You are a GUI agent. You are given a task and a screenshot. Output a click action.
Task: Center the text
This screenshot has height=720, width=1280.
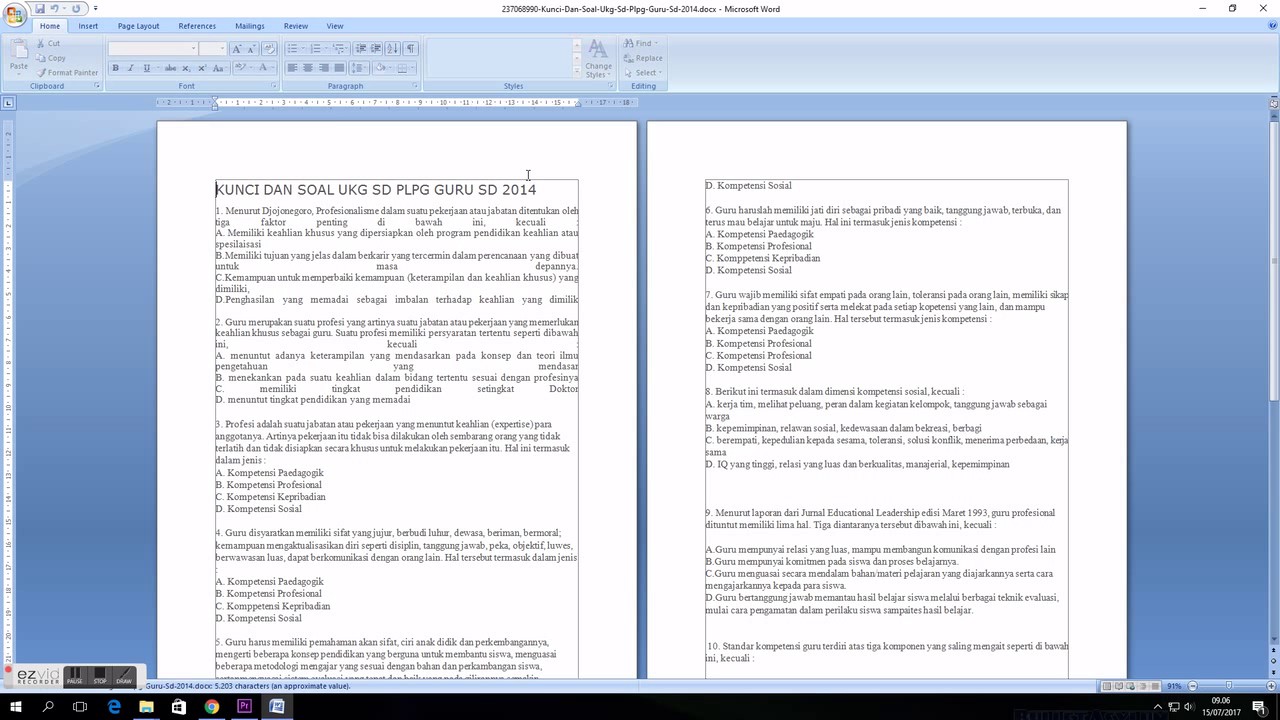[x=308, y=68]
